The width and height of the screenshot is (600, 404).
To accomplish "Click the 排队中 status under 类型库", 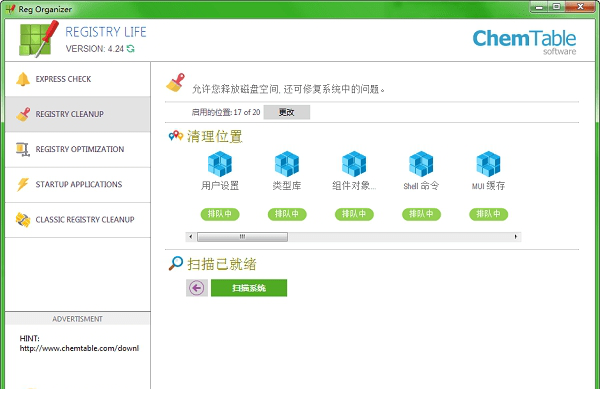I will [287, 214].
